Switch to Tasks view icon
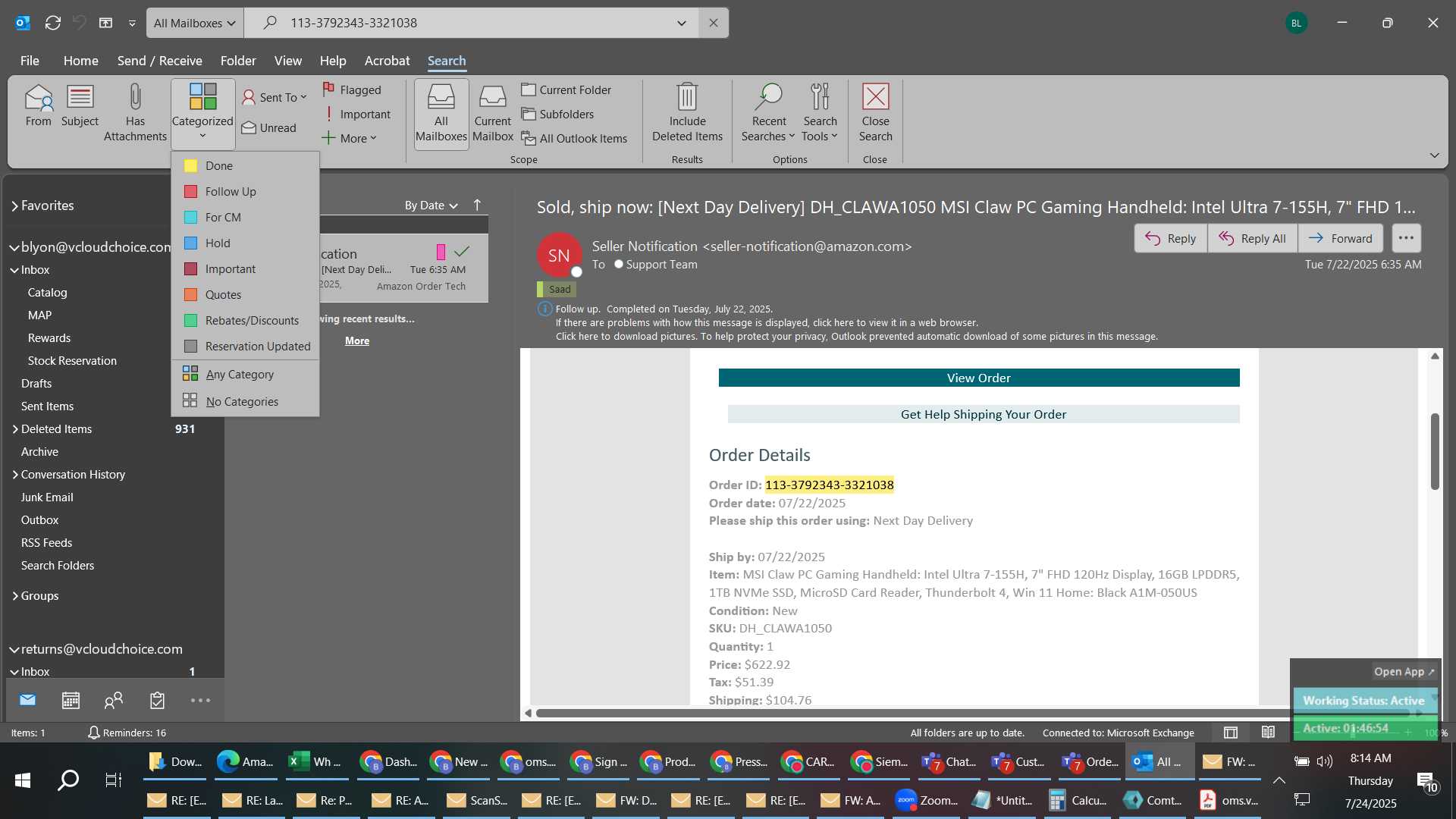The height and width of the screenshot is (819, 1456). click(157, 700)
